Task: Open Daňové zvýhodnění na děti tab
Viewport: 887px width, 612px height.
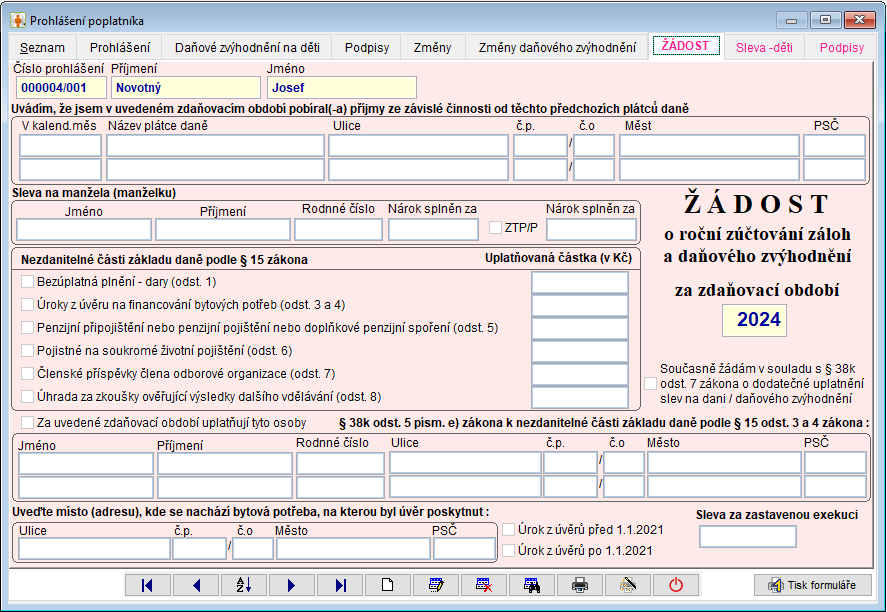Action: tap(247, 48)
